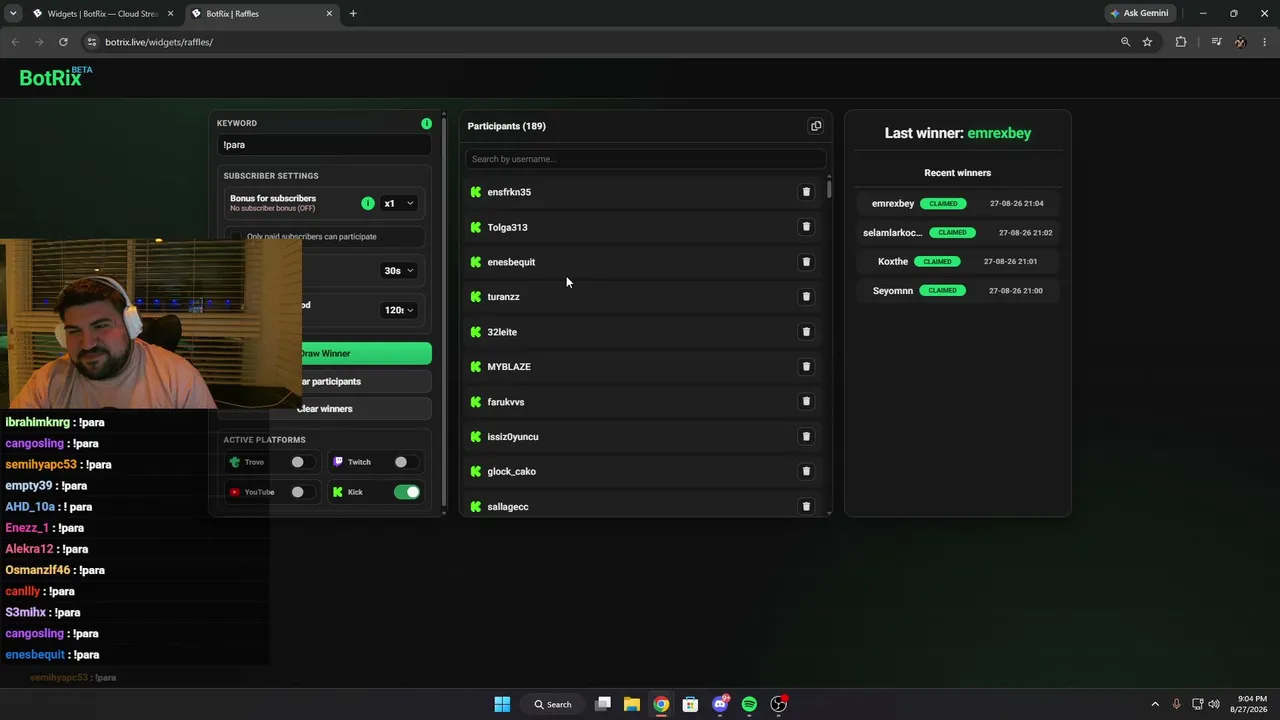Click the Search by username field
The height and width of the screenshot is (720, 1280).
click(x=646, y=159)
